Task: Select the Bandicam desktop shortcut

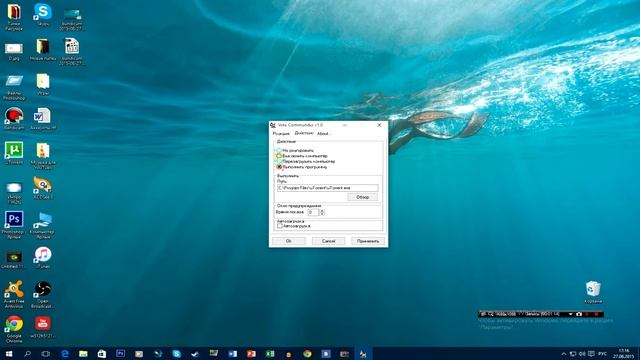Action: pyautogui.click(x=14, y=119)
